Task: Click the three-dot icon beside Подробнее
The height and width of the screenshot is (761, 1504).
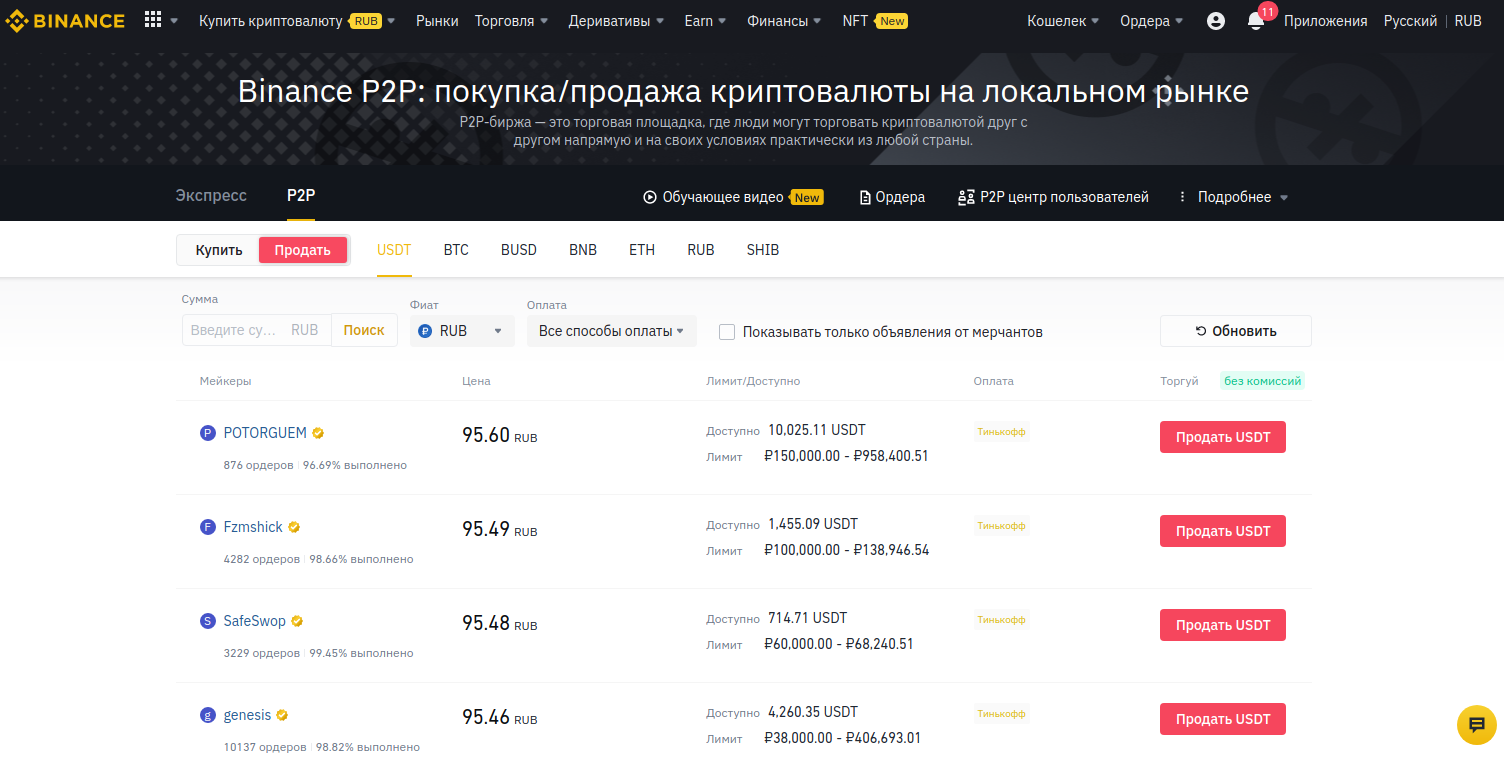Action: pos(1183,197)
